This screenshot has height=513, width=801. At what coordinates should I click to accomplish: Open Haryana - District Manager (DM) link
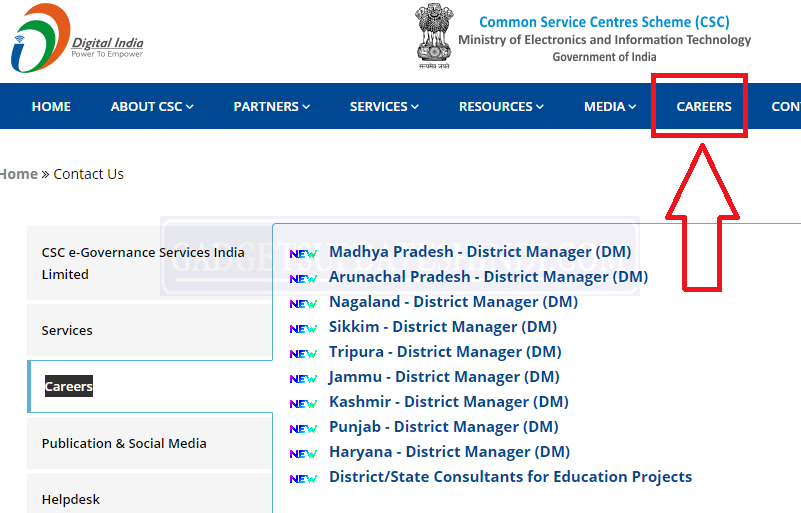[x=450, y=452]
